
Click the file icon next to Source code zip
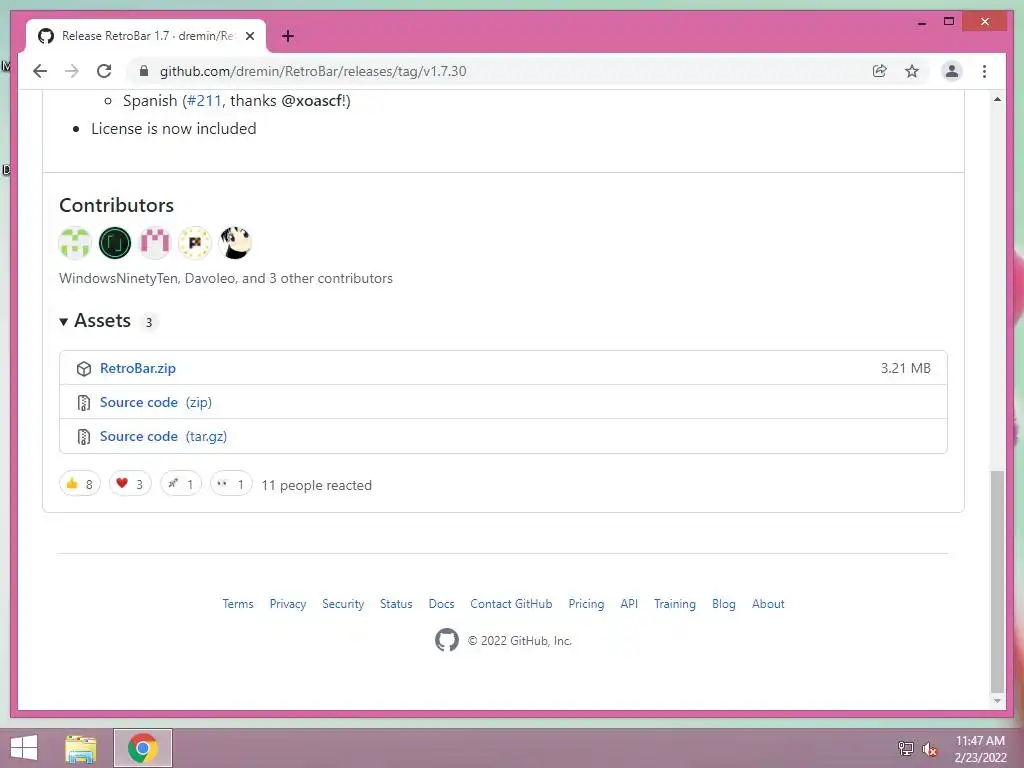coord(84,403)
